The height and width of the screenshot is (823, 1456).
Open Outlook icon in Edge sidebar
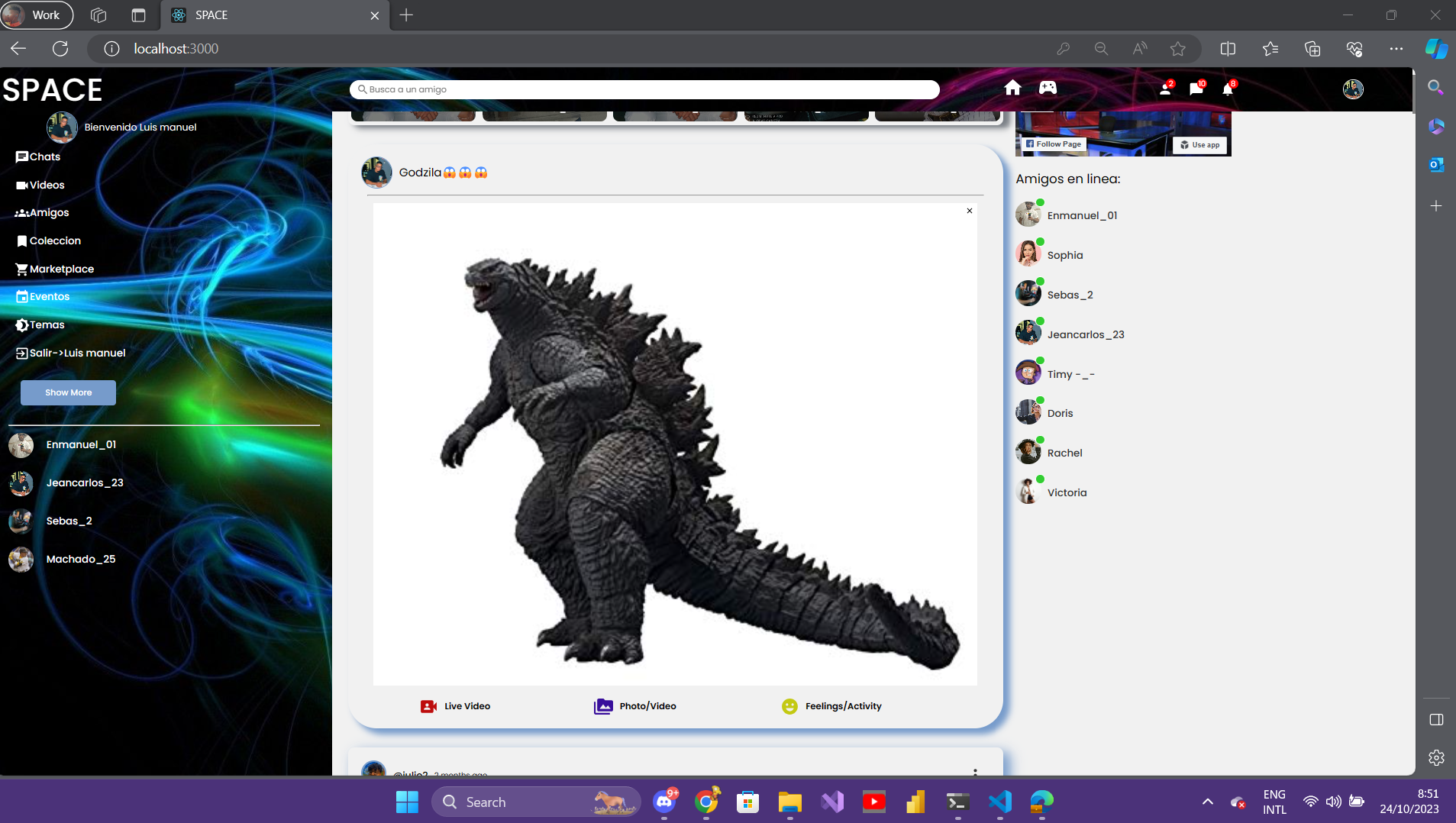(x=1436, y=164)
